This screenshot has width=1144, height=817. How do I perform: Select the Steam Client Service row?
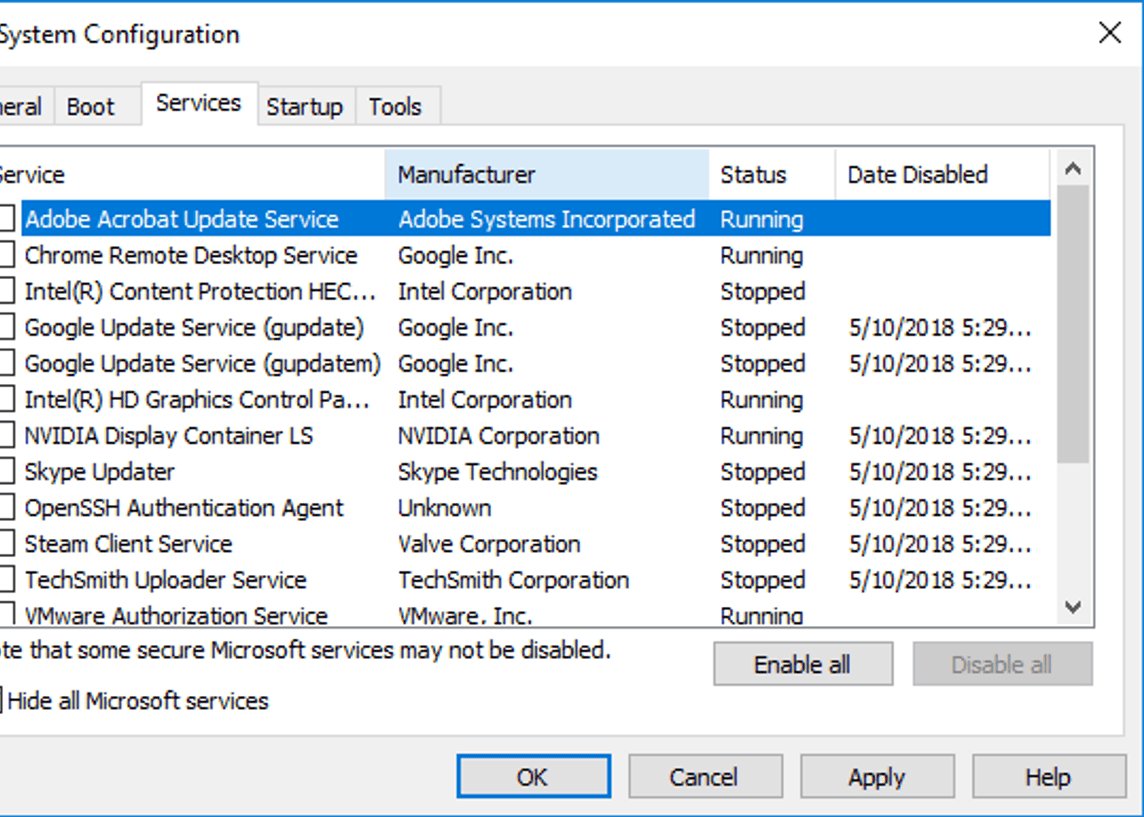coord(525,544)
